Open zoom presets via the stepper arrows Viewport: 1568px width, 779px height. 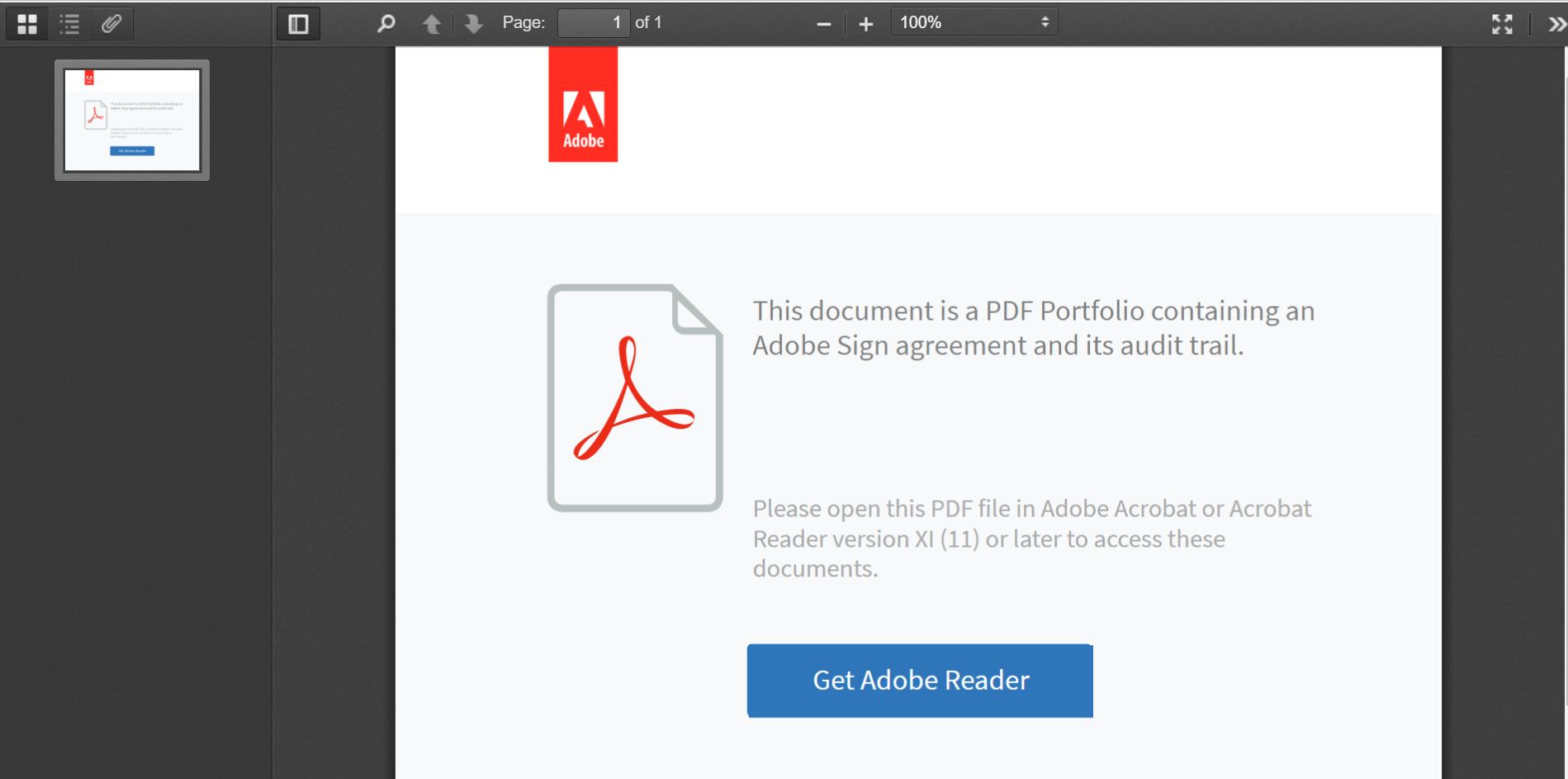(x=1045, y=22)
